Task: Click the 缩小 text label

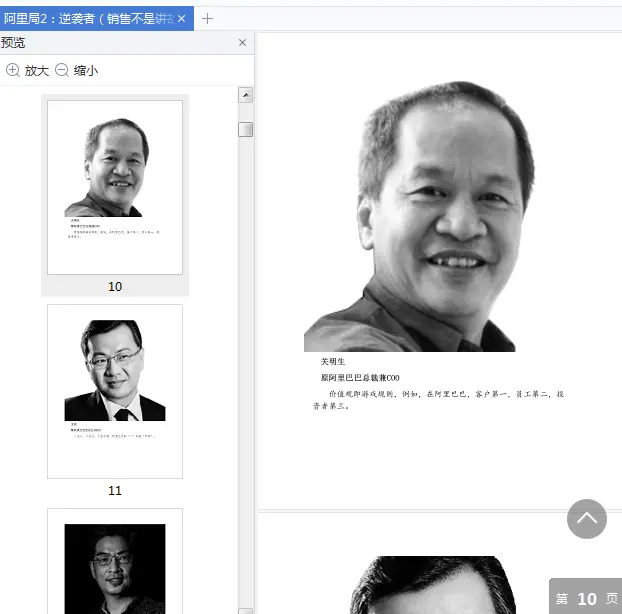Action: point(86,71)
